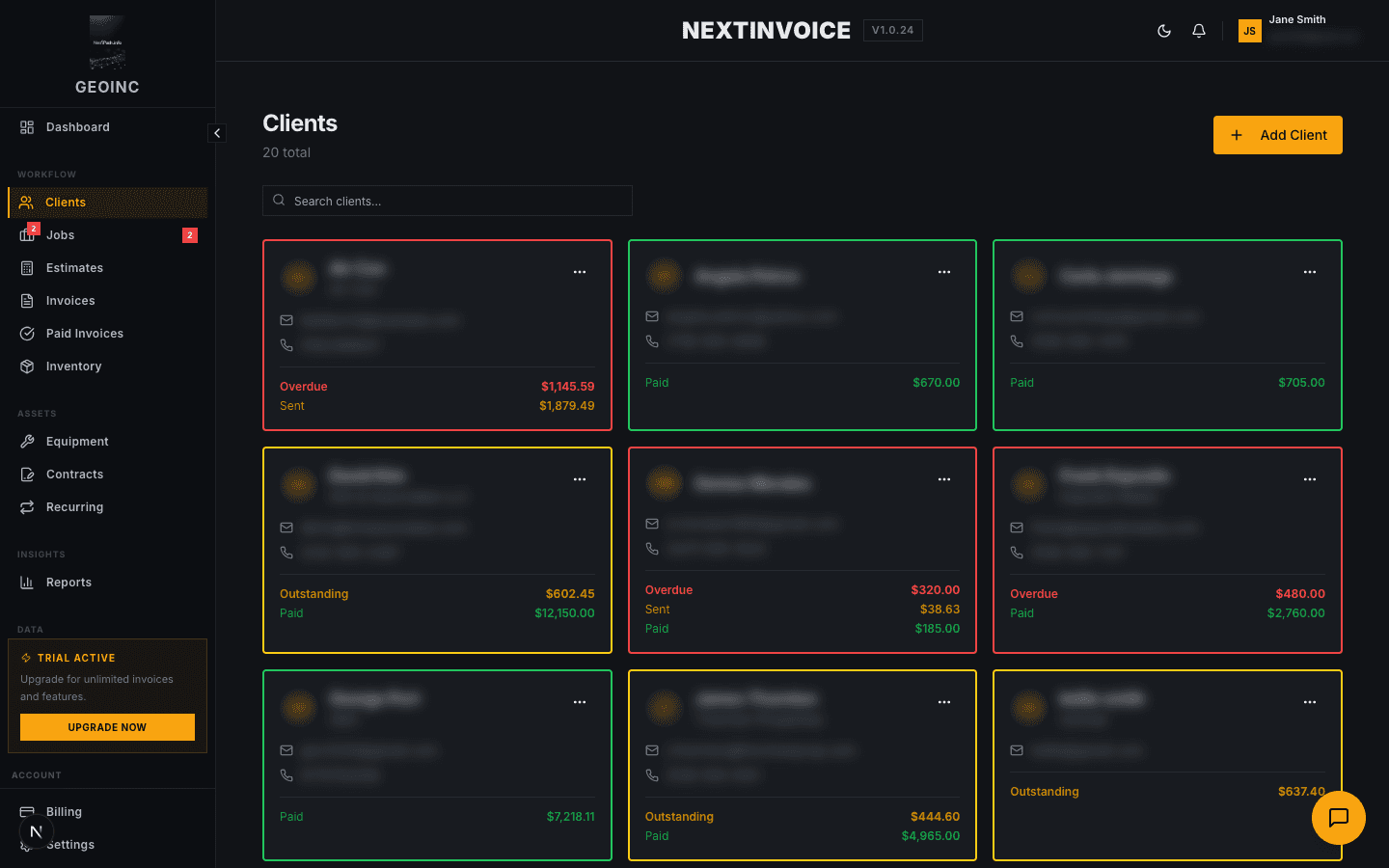Open Billing in account section
Screen dimensions: 1389x868
tap(107, 812)
